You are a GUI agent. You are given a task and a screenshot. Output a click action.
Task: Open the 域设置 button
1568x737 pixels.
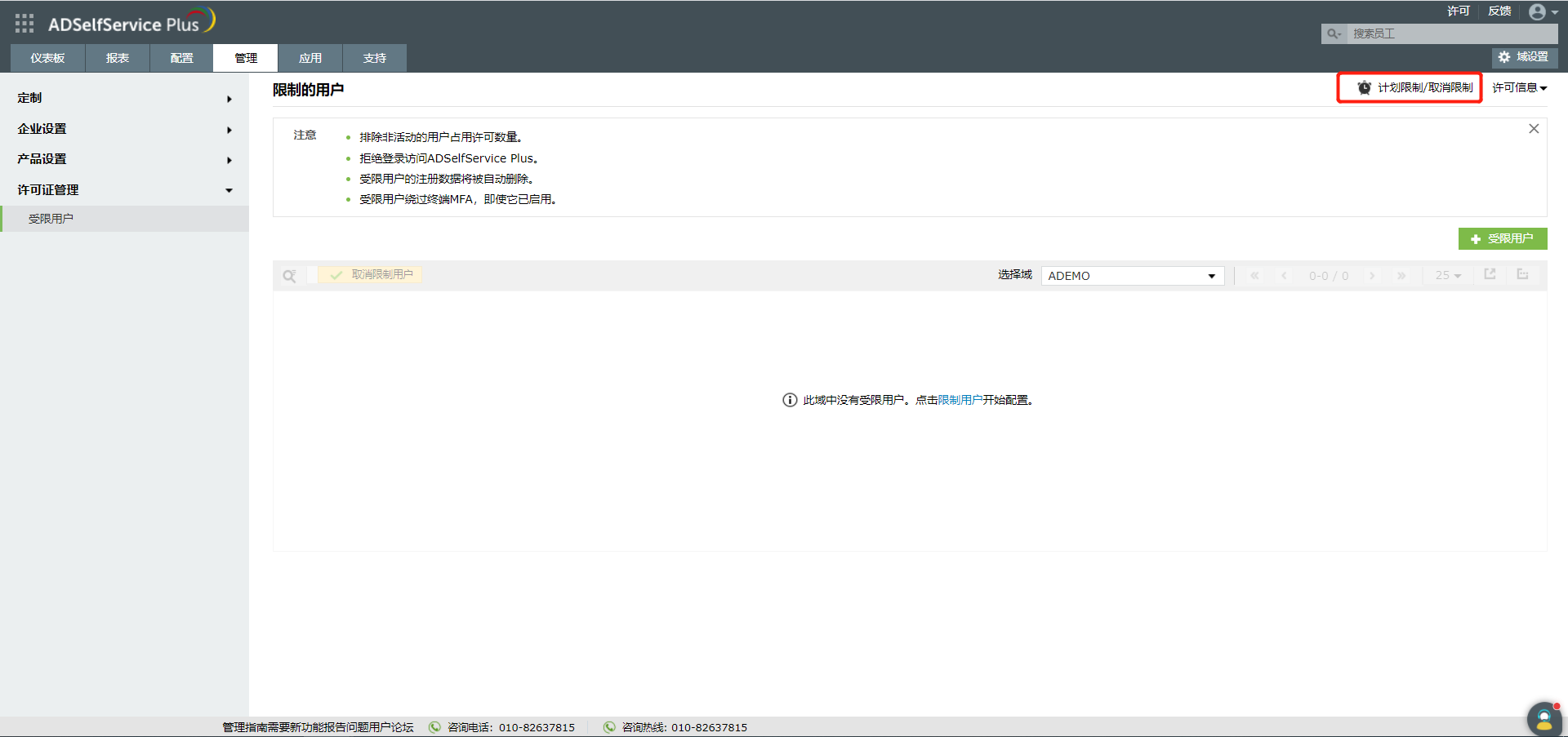(1525, 57)
